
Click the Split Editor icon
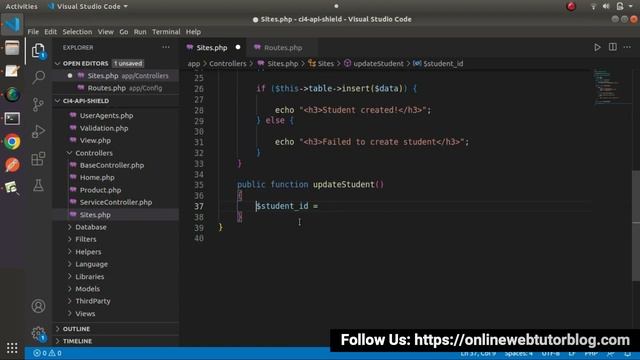point(613,47)
